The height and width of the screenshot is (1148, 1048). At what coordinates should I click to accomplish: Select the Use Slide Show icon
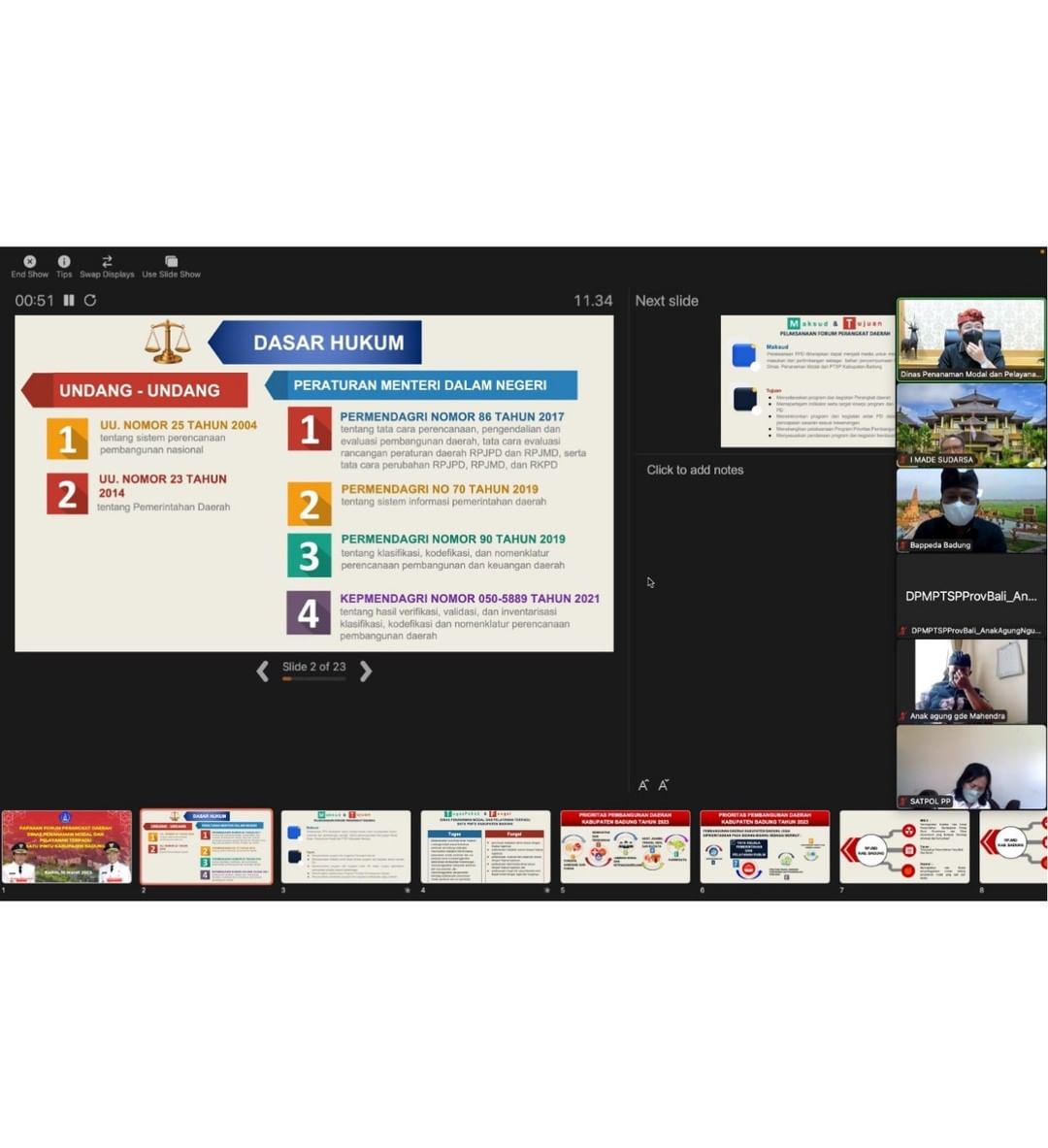pos(171,262)
